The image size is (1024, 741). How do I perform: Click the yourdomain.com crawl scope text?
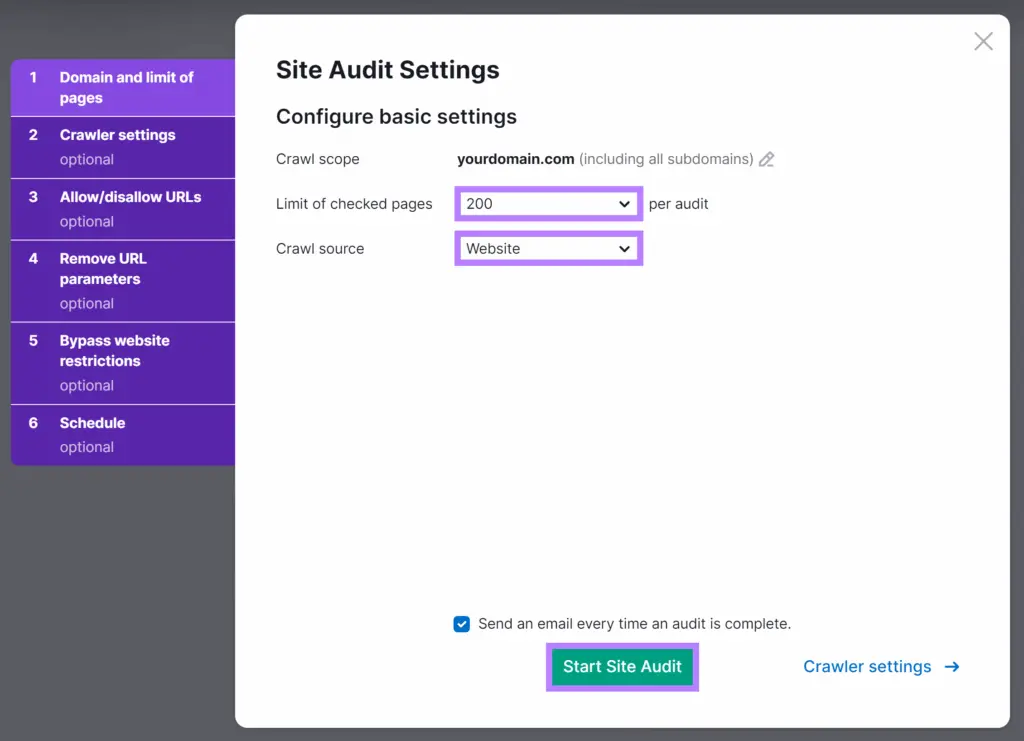point(515,159)
